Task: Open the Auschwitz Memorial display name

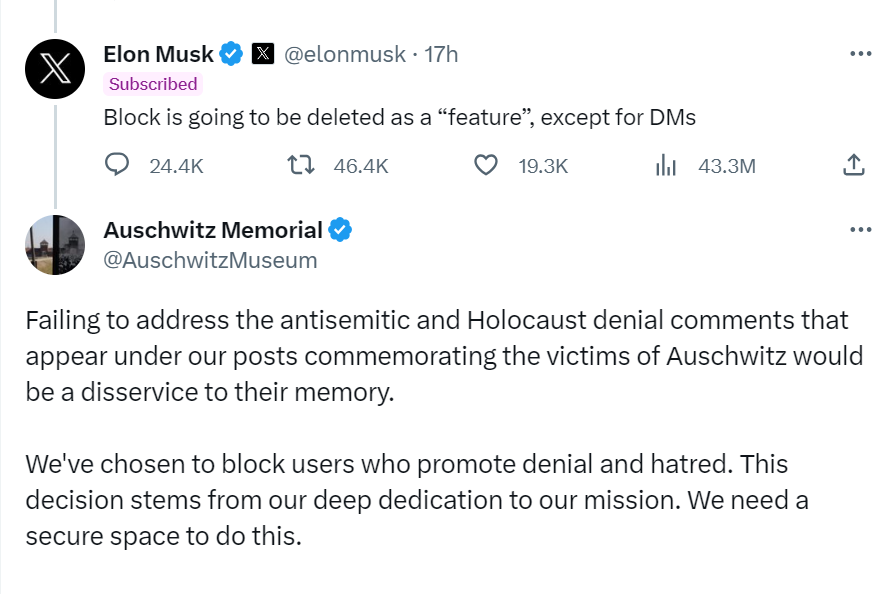Action: point(213,231)
